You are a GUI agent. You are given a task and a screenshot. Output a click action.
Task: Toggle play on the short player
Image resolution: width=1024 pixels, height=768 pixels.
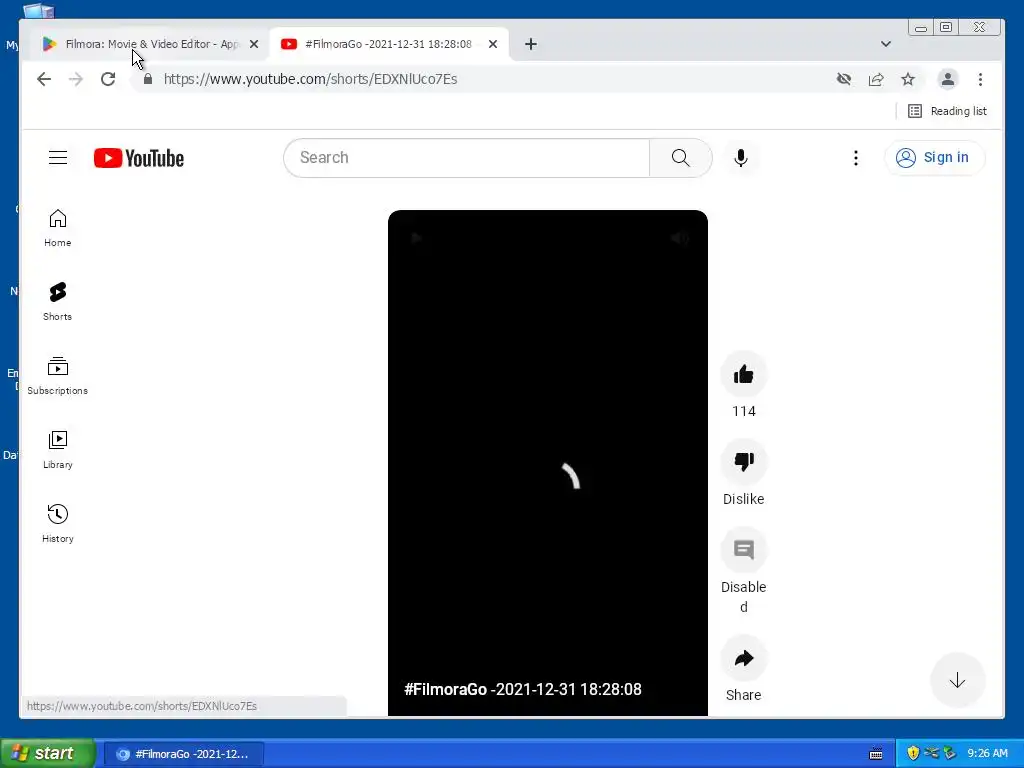[x=416, y=238]
